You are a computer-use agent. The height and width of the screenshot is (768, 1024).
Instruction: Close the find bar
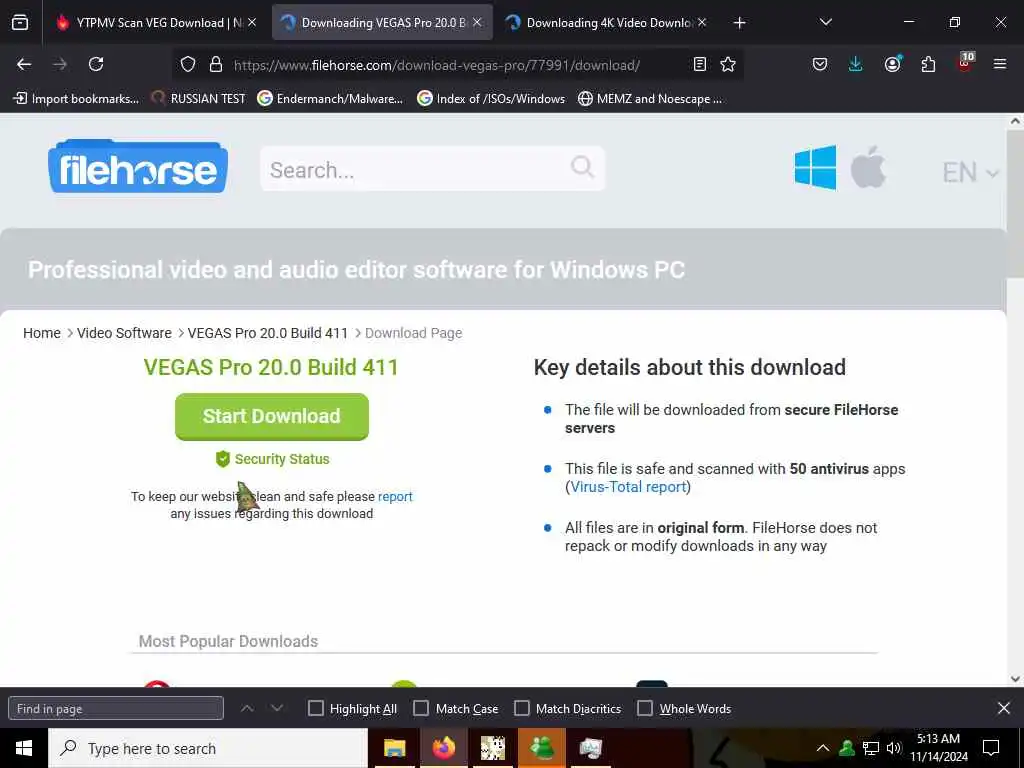point(1004,708)
